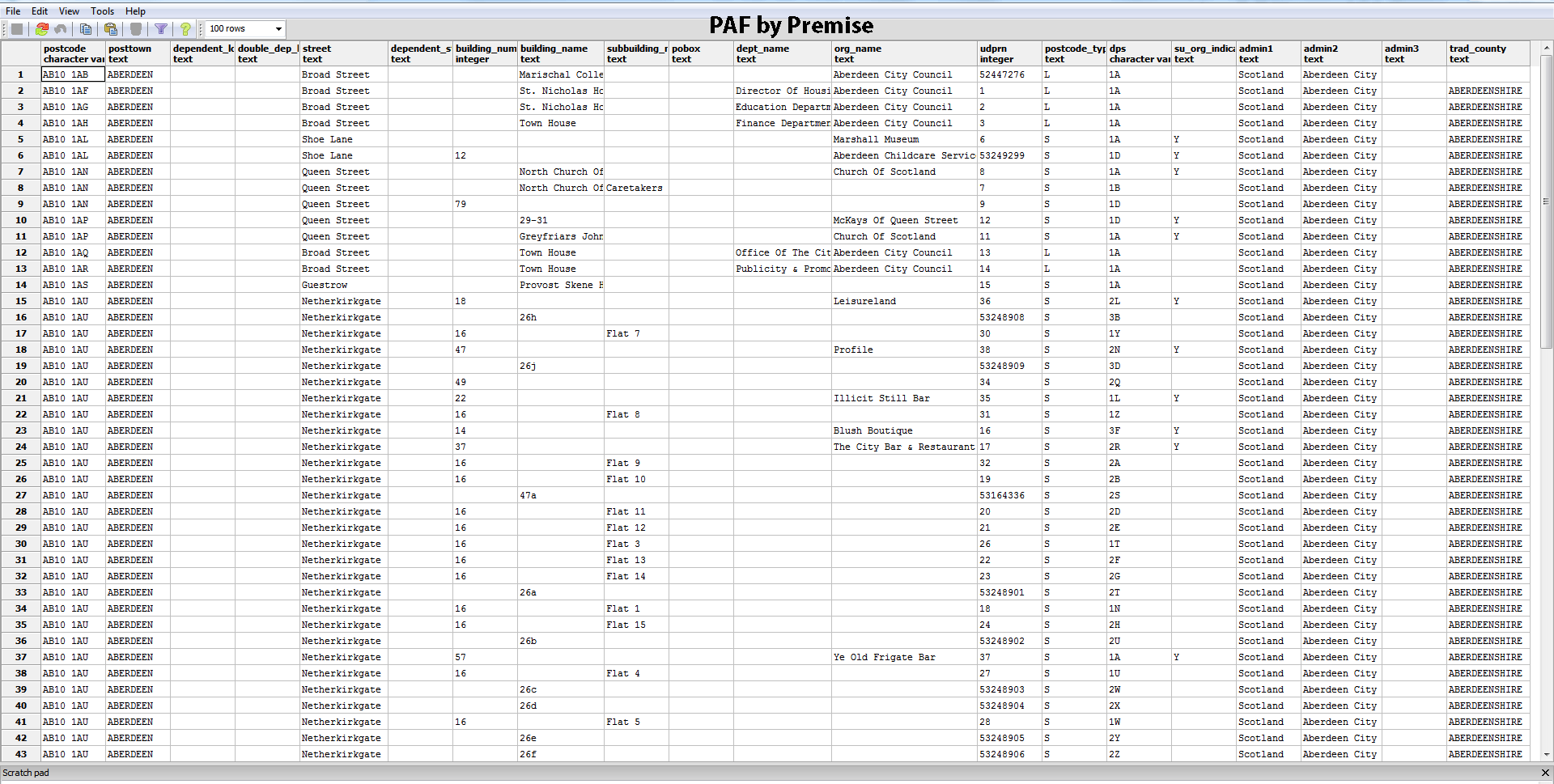The image size is (1554, 784).
Task: Select the postcode column header
Action: 73,53
